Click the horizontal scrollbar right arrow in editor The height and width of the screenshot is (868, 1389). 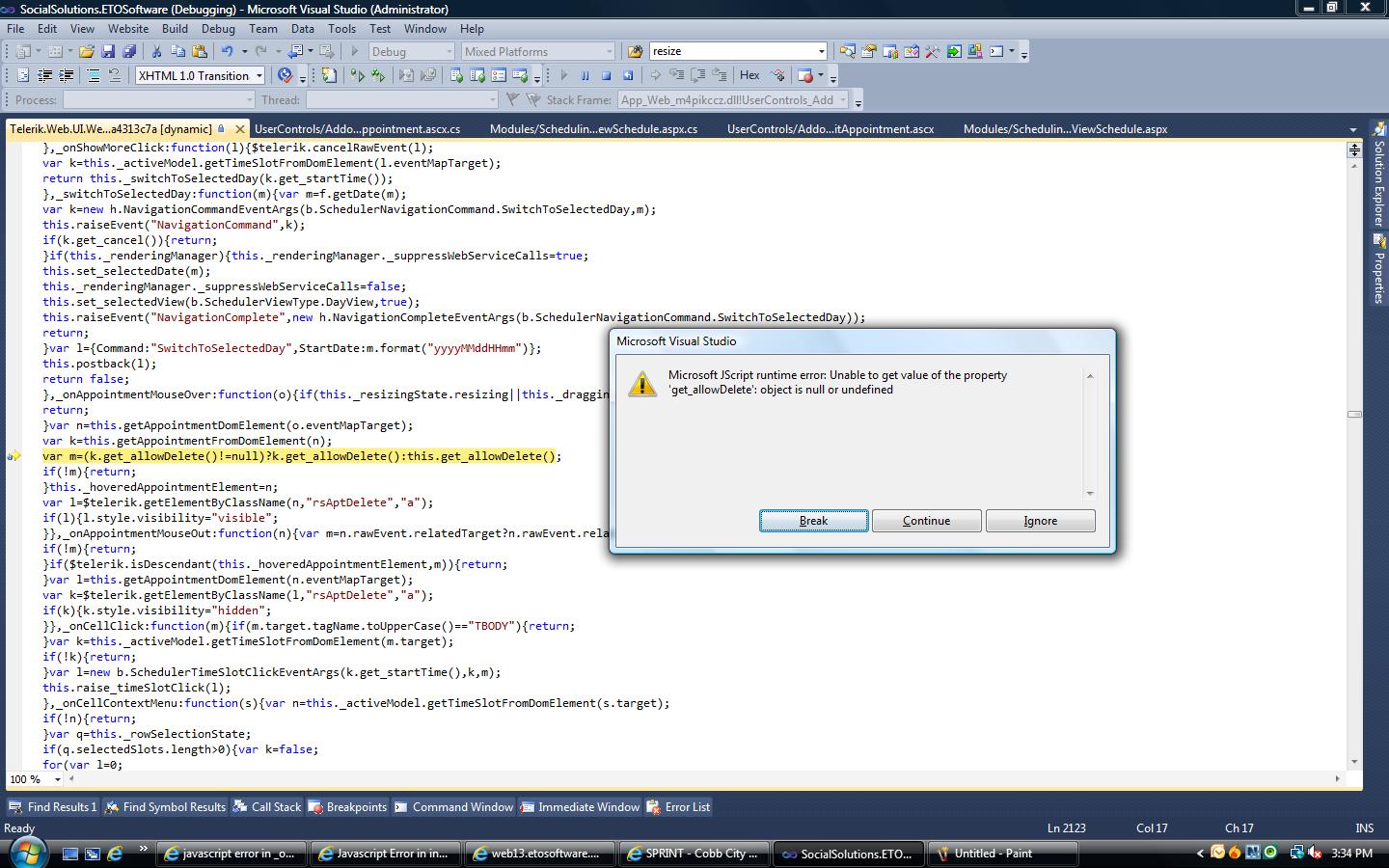pyautogui.click(x=1337, y=779)
